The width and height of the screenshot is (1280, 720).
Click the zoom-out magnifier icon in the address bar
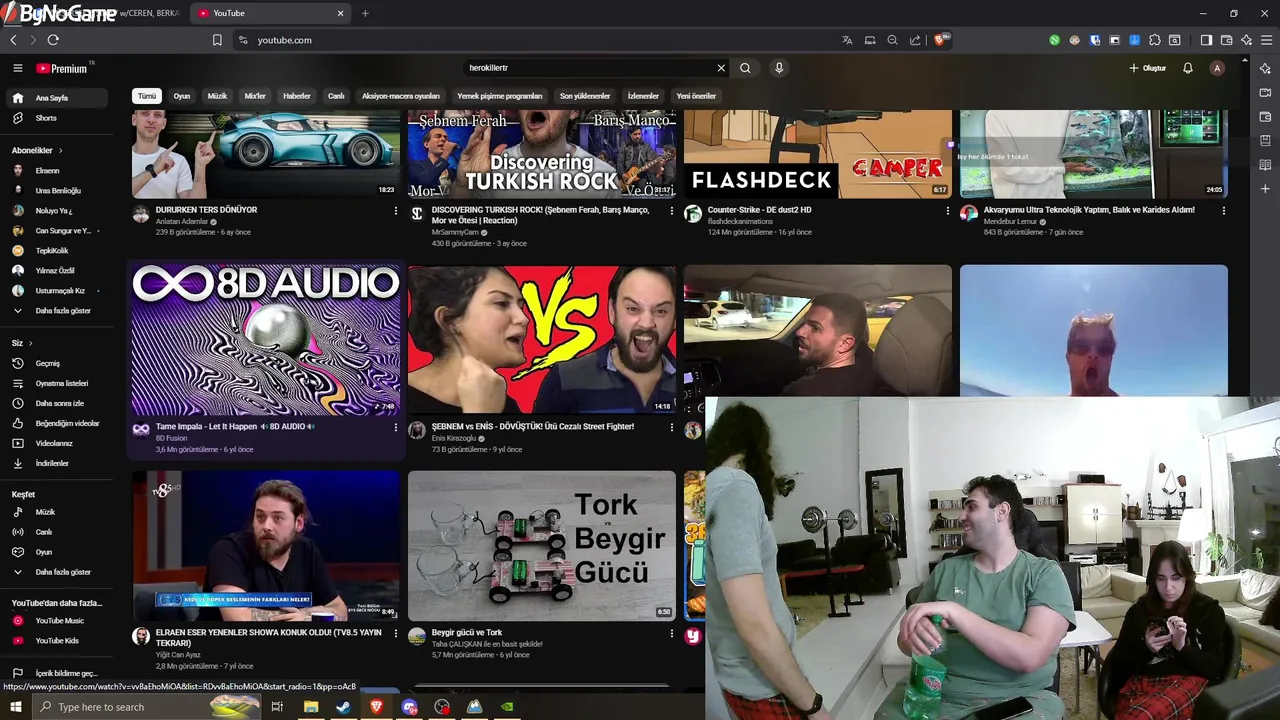click(892, 40)
